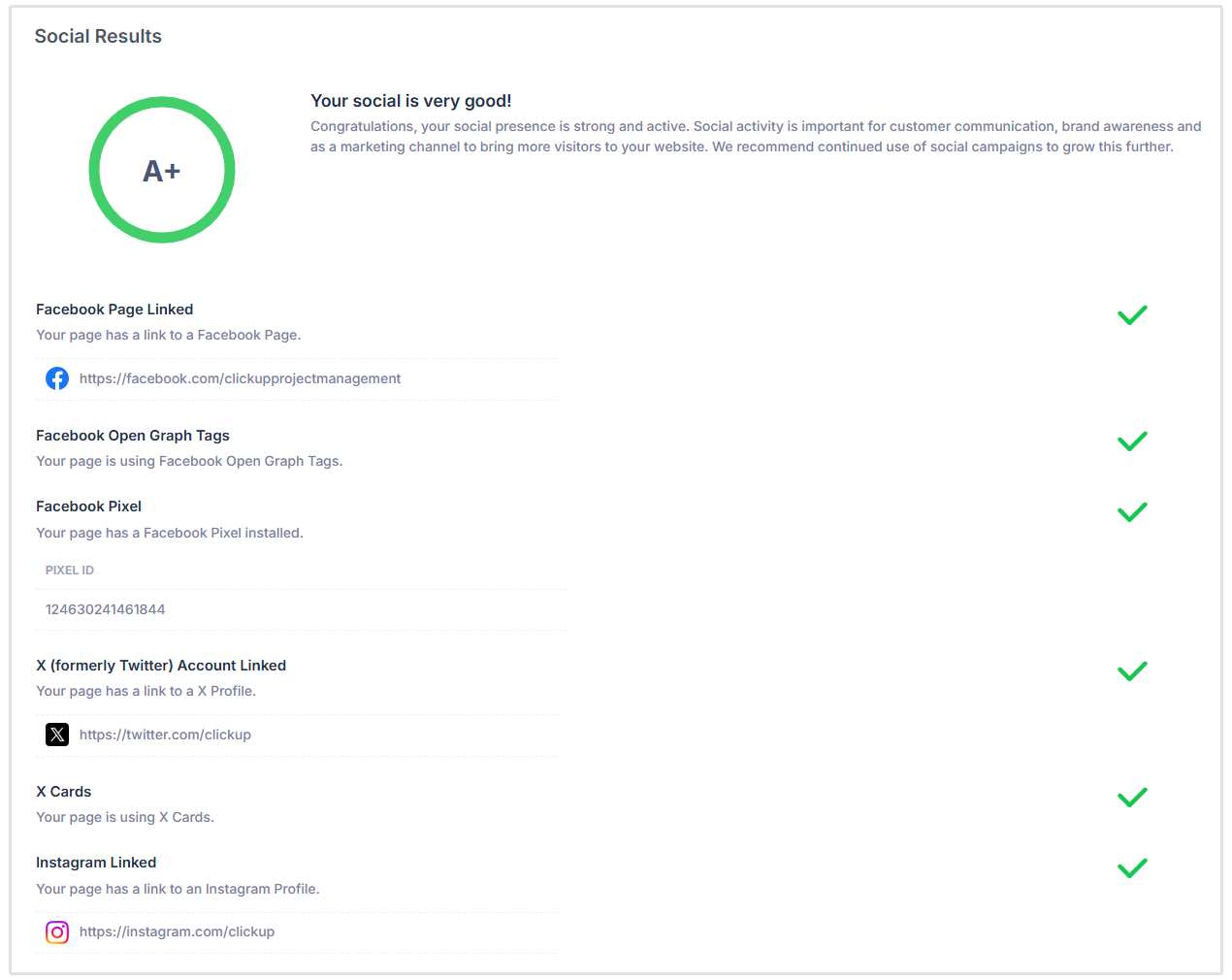Expand the Facebook Pixel section
1232x980 pixels.
click(x=88, y=506)
